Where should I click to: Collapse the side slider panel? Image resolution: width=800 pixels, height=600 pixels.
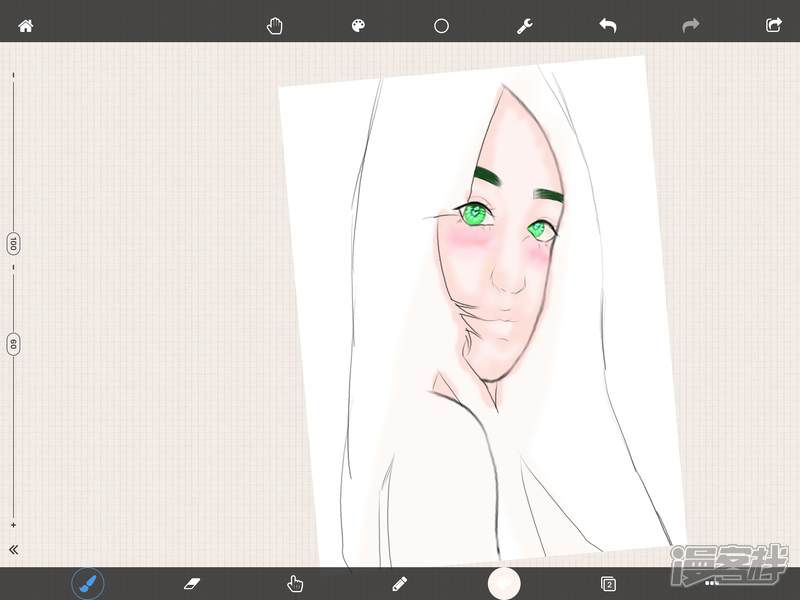(x=14, y=549)
